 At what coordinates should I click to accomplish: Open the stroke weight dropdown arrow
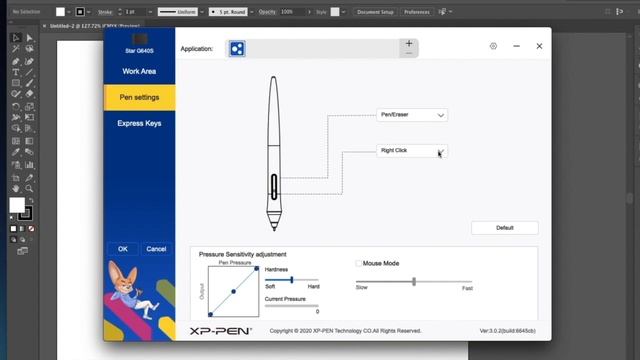pos(150,12)
